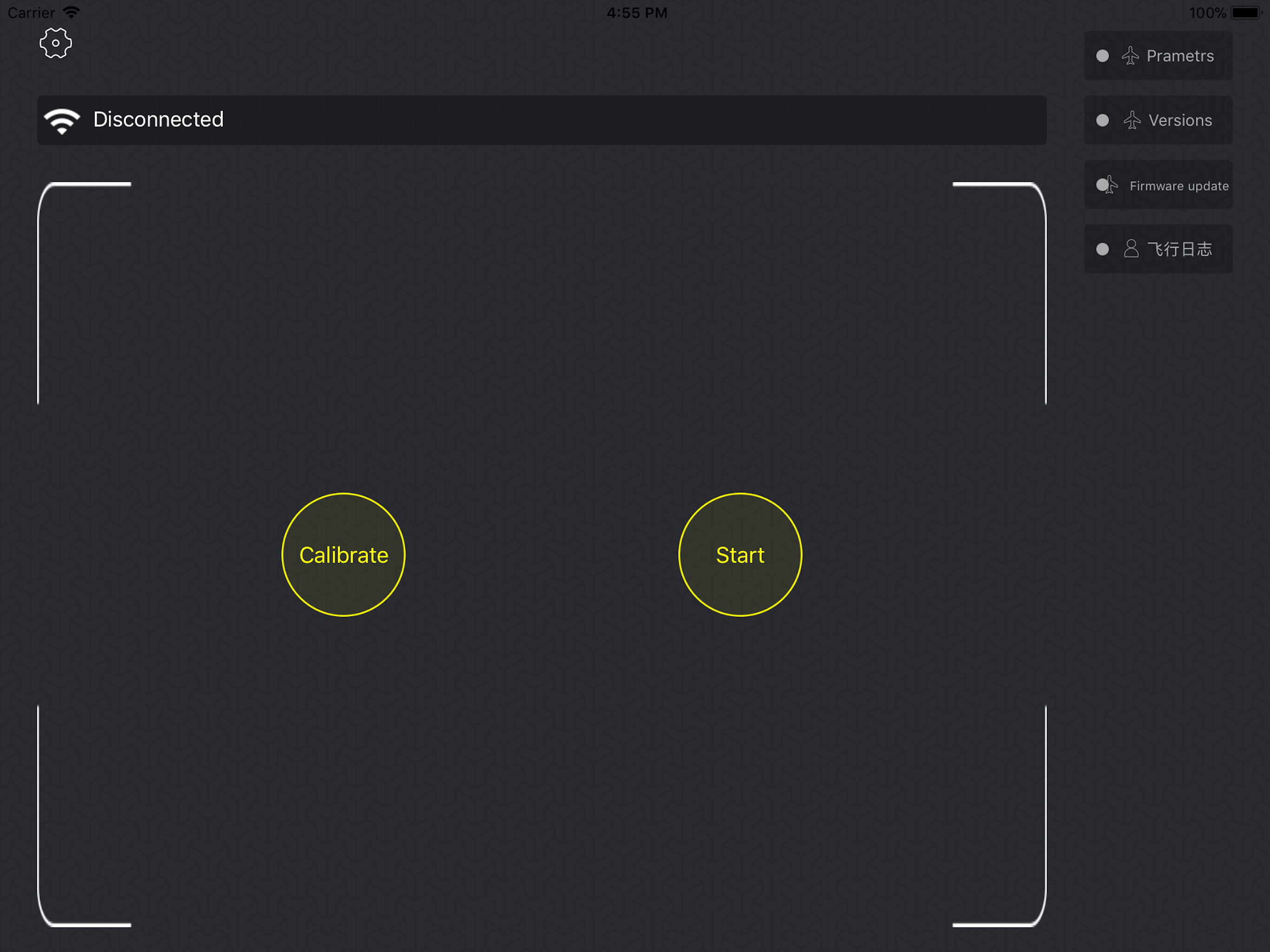Screen dimensions: 1270x952
Task: Tap the Disconnected status text
Action: (159, 119)
